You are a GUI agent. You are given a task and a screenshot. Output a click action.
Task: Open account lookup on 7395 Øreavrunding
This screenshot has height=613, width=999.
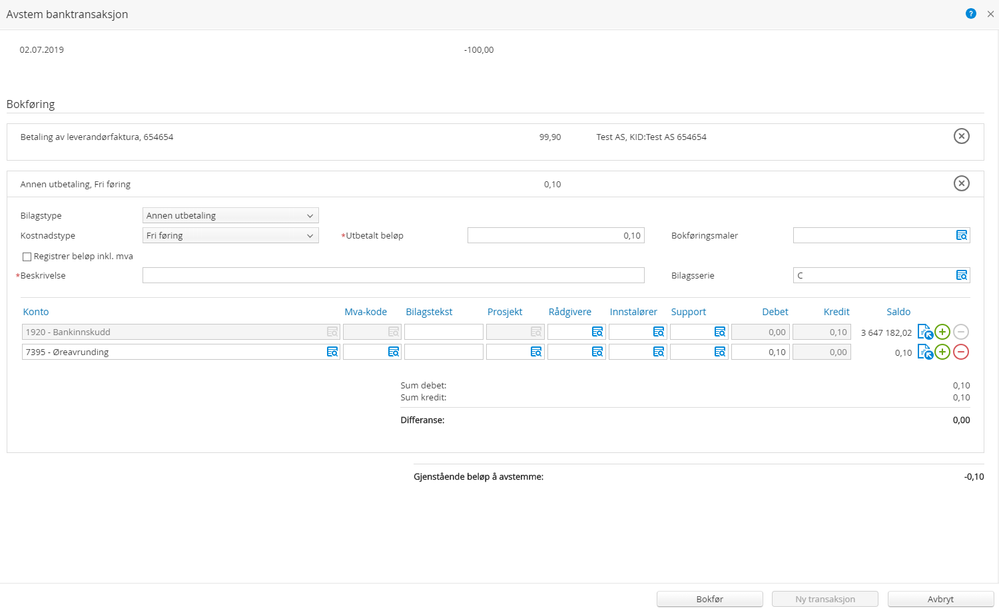point(332,352)
